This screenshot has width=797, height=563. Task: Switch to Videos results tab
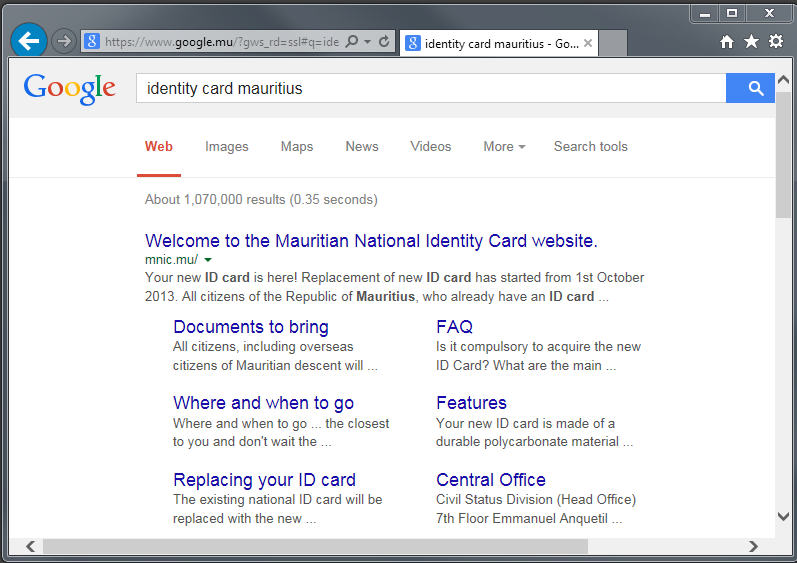(x=431, y=146)
